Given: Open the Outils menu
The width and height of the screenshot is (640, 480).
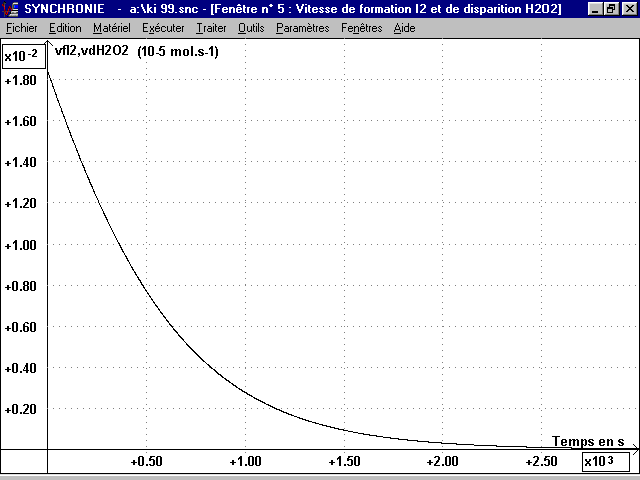Looking at the screenshot, I should 251,28.
